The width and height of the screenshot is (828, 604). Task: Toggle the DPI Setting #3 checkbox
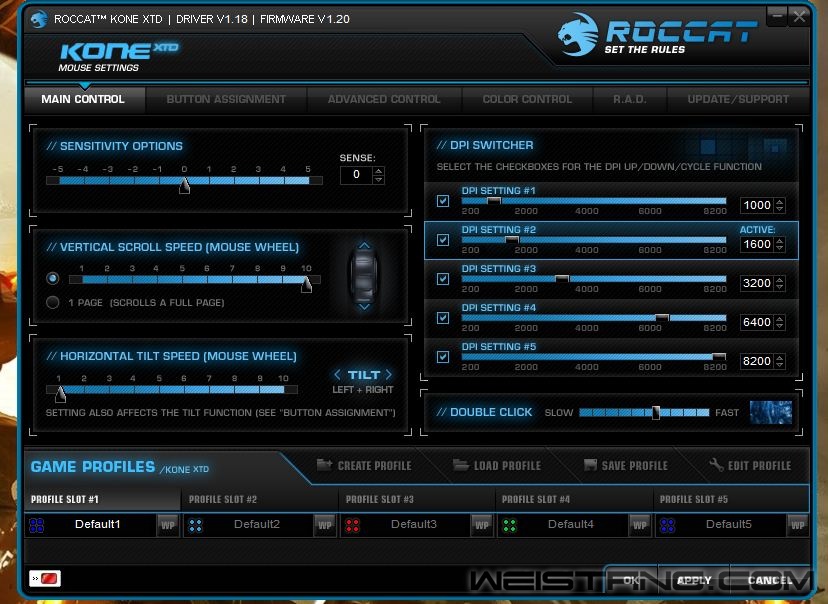tap(443, 279)
